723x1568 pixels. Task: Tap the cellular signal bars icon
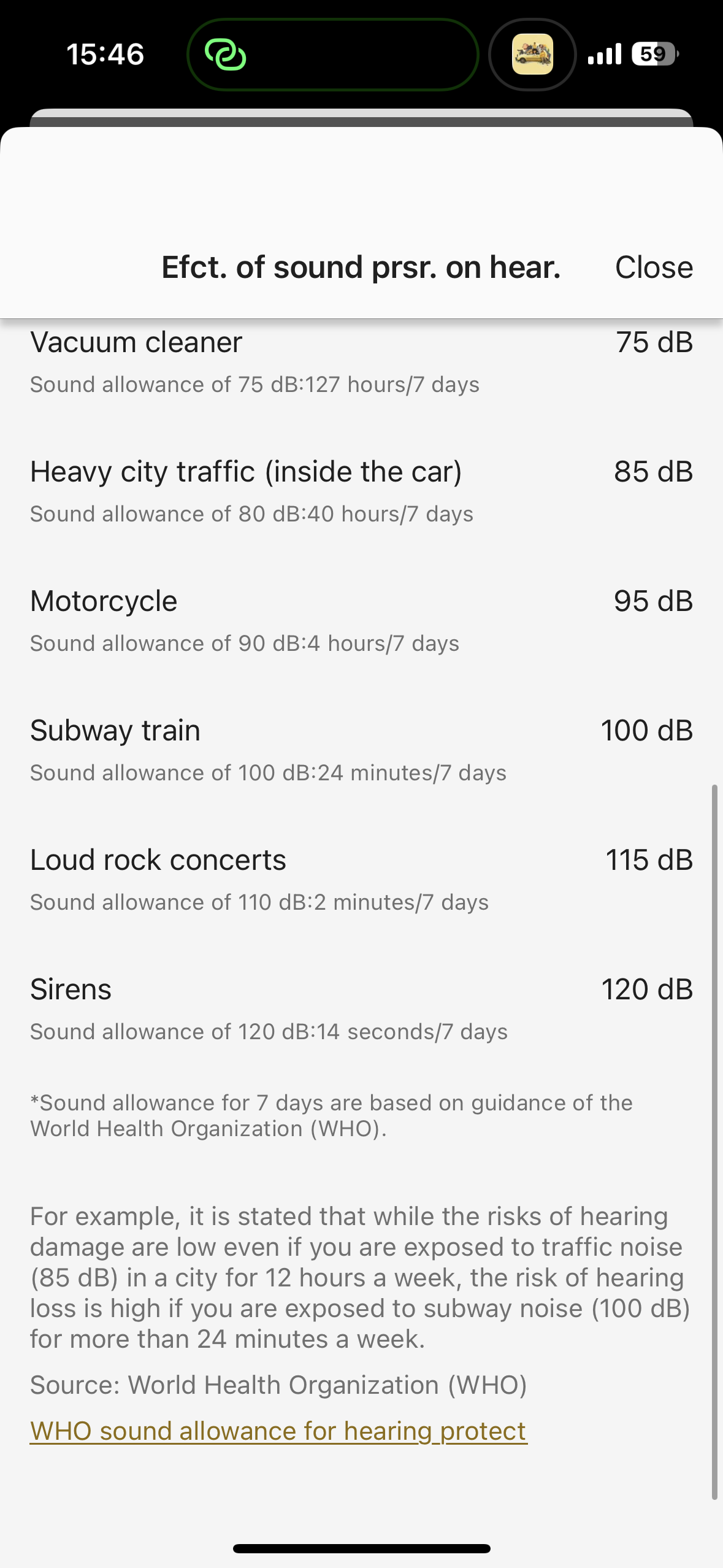tap(604, 54)
